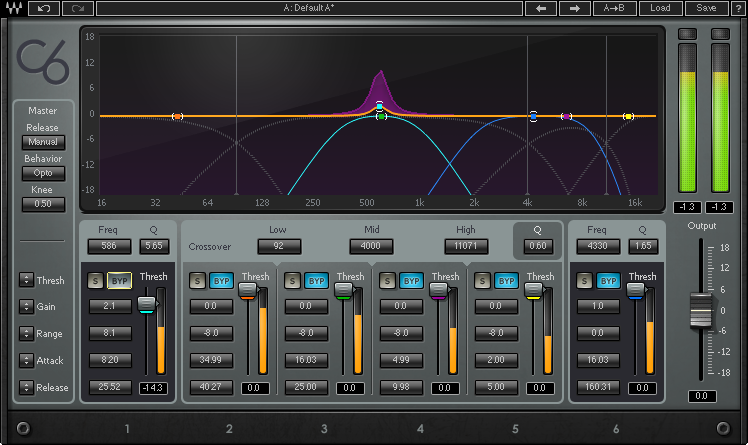Click the band 6 Freq field 4330

tap(598, 246)
